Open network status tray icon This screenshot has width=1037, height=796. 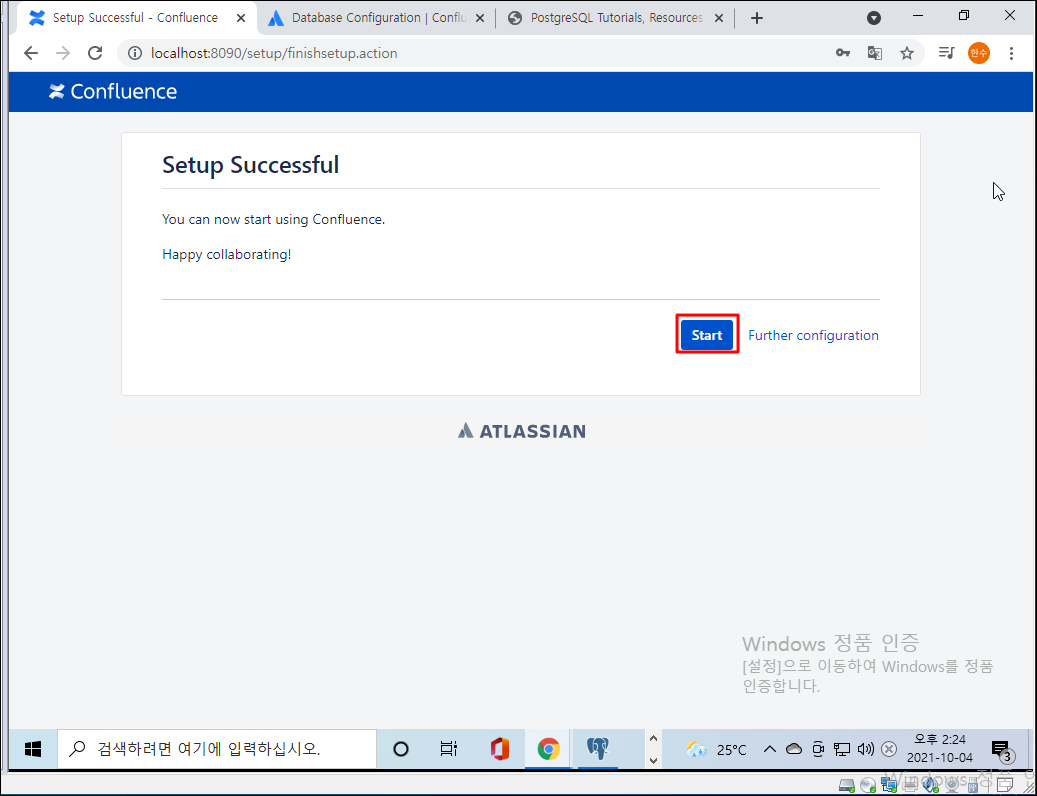coord(841,749)
